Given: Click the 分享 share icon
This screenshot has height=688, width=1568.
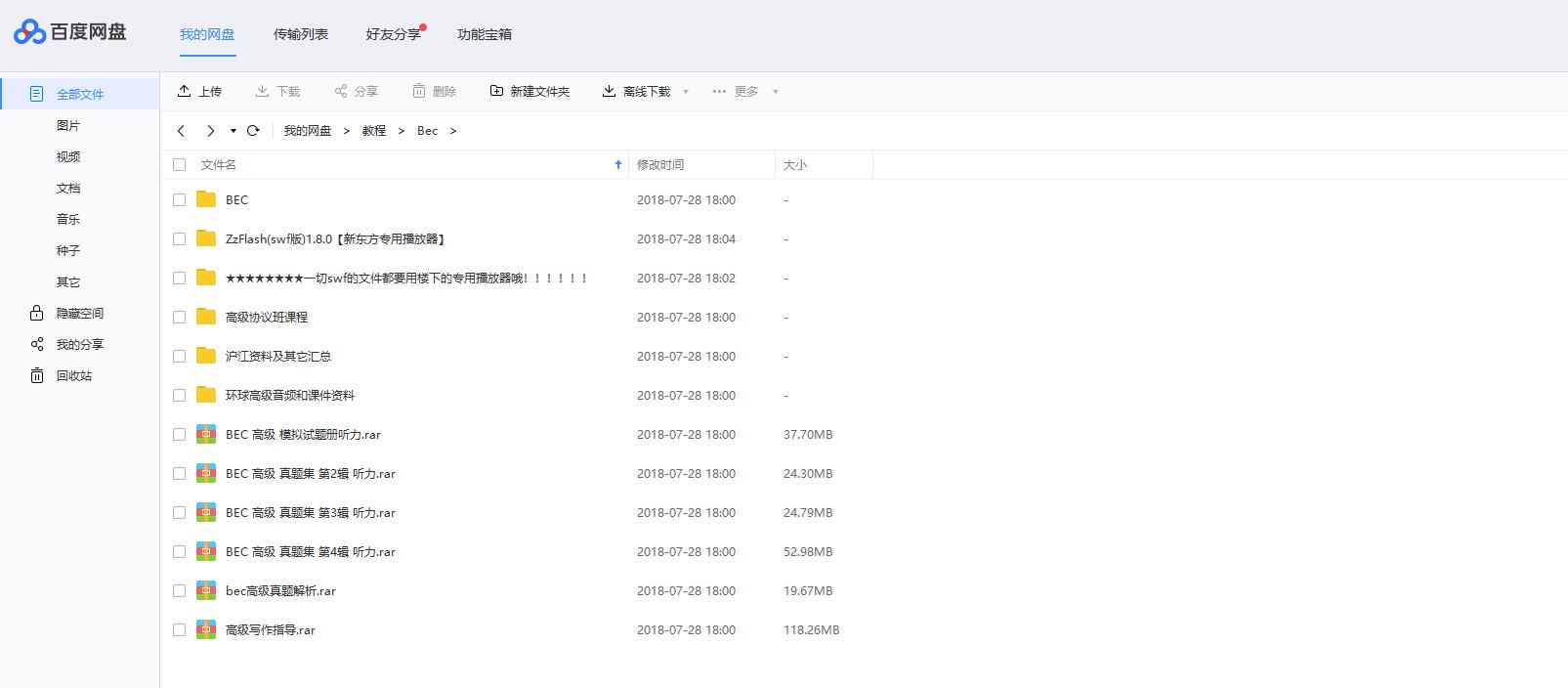Looking at the screenshot, I should [341, 91].
